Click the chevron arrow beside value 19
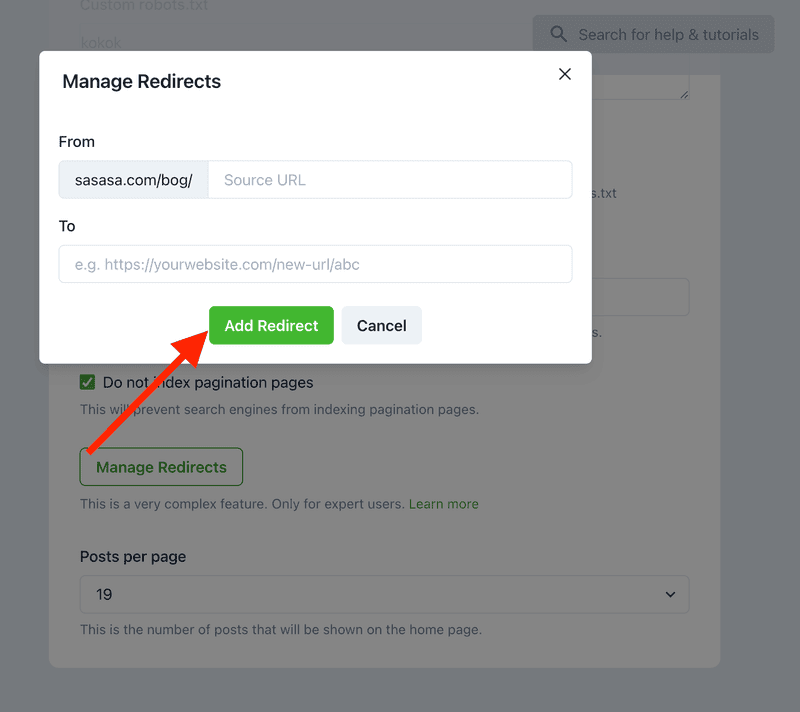 click(x=670, y=594)
